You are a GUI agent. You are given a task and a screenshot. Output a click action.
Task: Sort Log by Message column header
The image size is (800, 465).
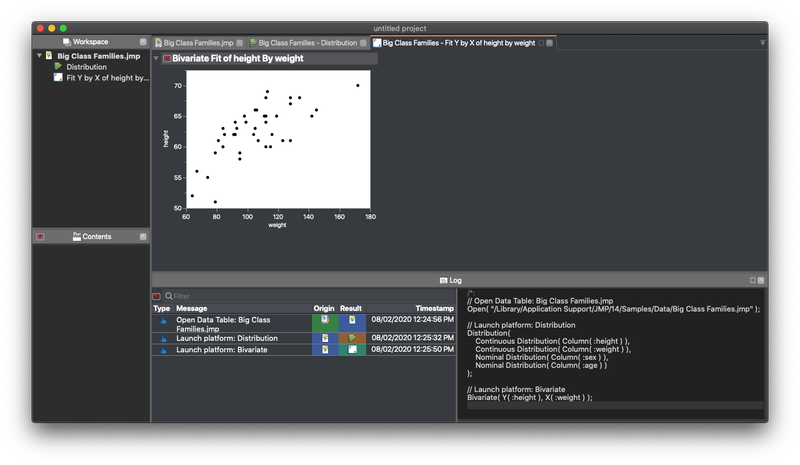191,308
